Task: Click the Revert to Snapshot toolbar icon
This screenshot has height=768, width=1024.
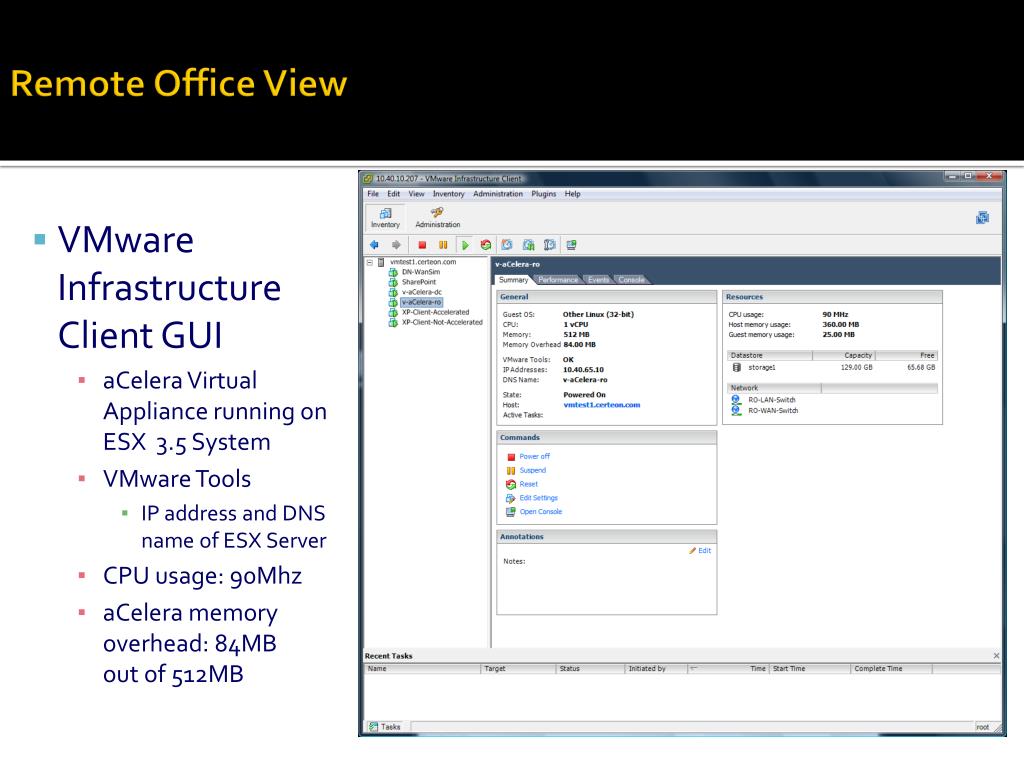Action: pos(528,245)
